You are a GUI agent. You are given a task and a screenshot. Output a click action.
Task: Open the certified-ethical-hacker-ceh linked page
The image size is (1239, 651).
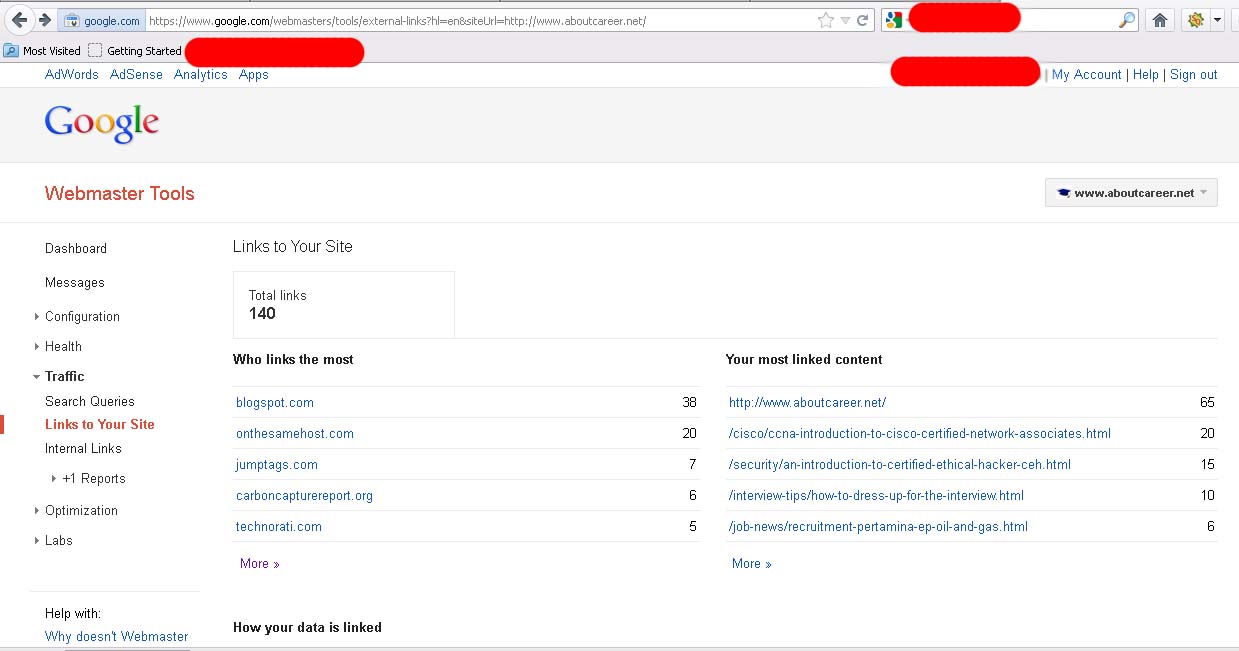(x=900, y=465)
